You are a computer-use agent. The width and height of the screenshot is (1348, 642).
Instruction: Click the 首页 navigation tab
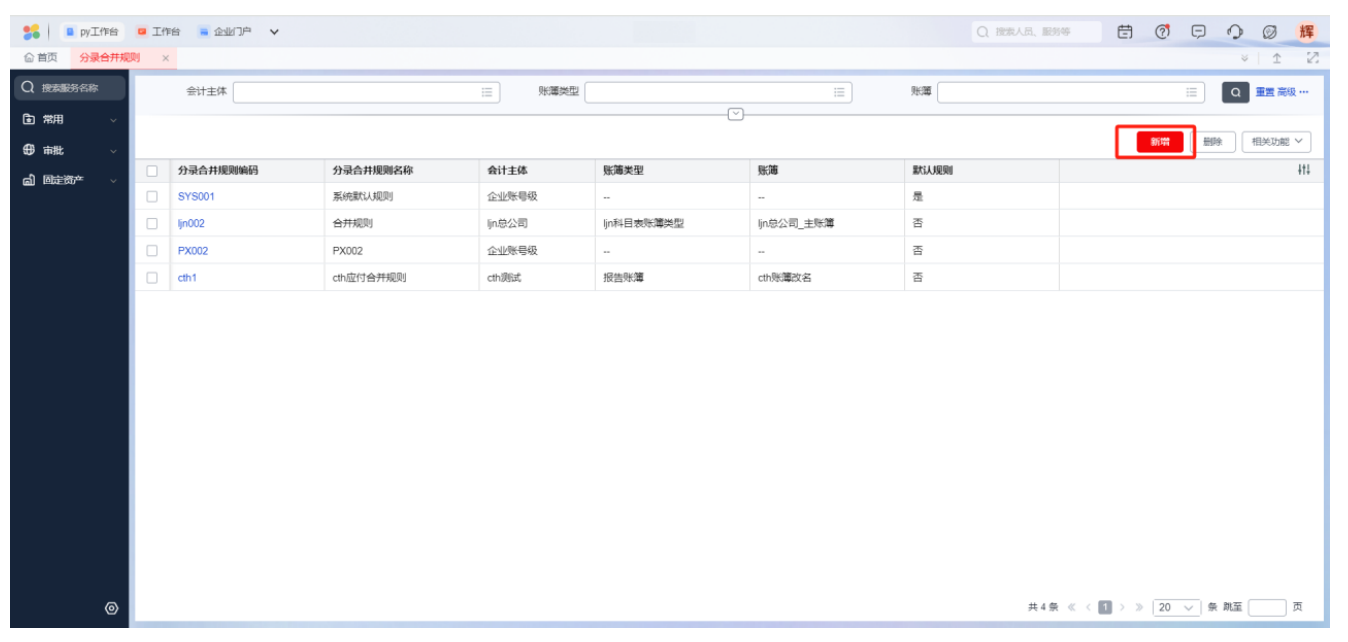click(x=40, y=59)
